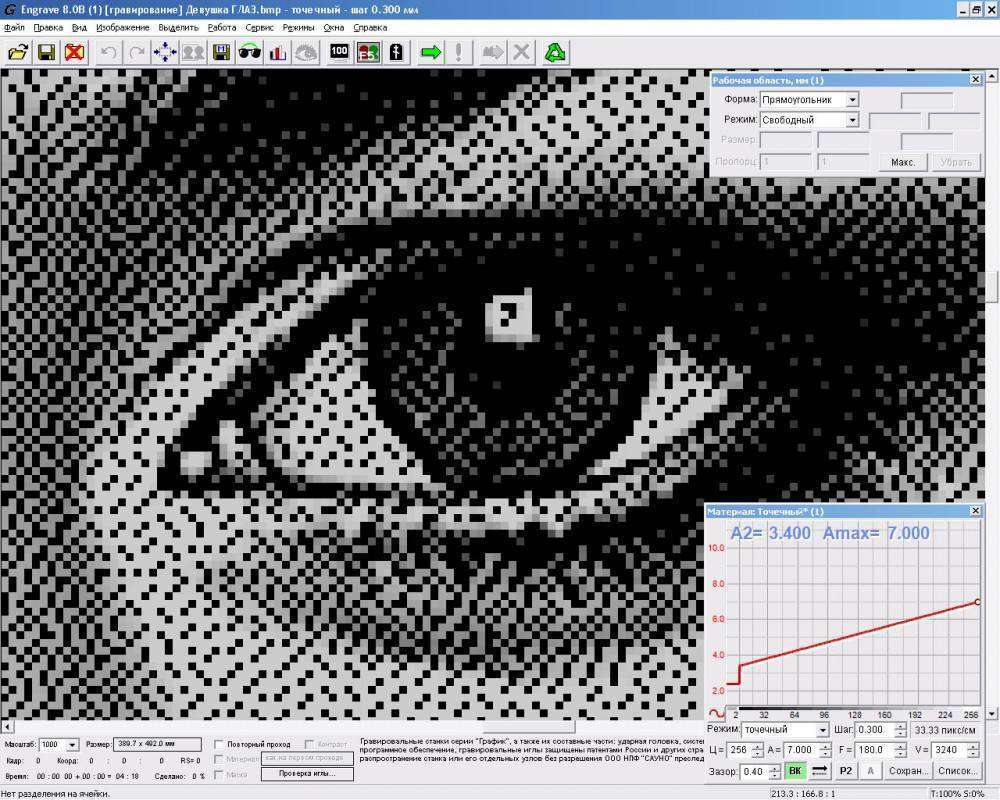Click the open file folder icon
1000x800 pixels.
(18, 52)
